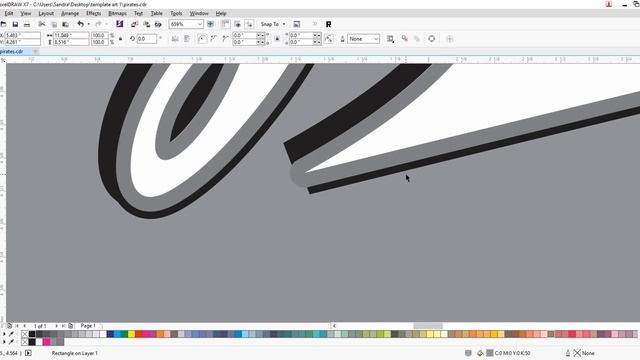Image resolution: width=640 pixels, height=360 pixels.
Task: Open the purple Search content icon
Action: pyautogui.click(x=120, y=24)
